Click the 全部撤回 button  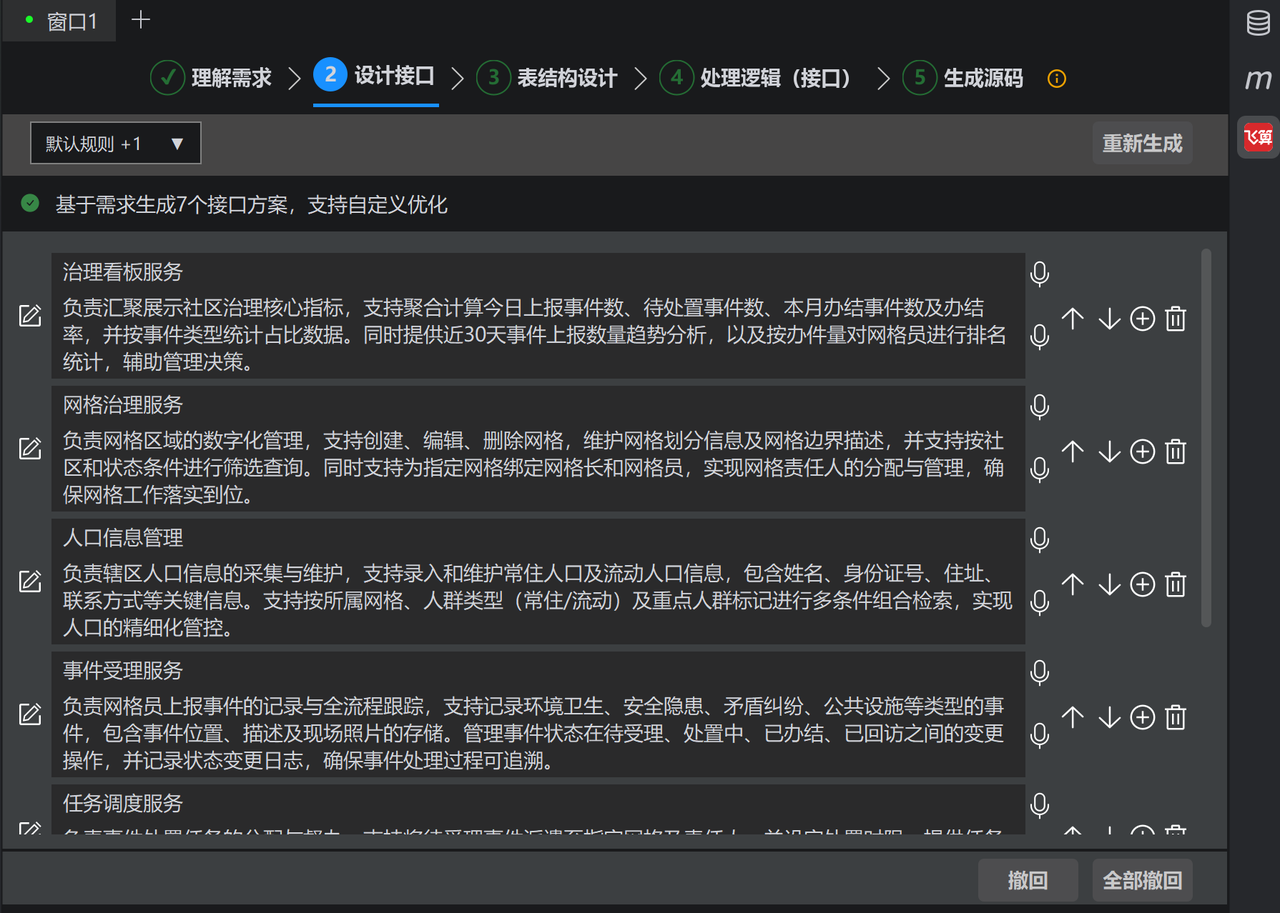tap(1142, 880)
